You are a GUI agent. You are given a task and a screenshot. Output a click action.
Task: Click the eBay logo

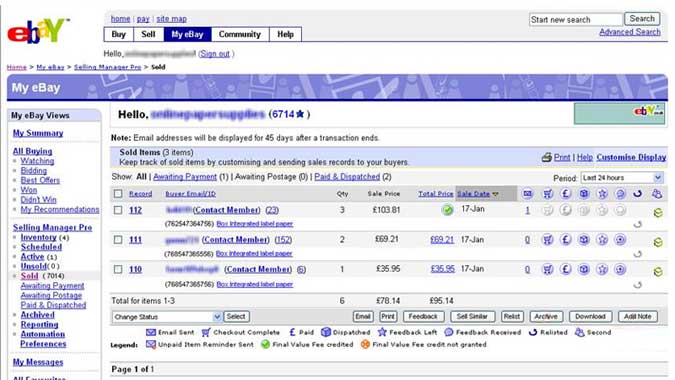click(x=38, y=31)
